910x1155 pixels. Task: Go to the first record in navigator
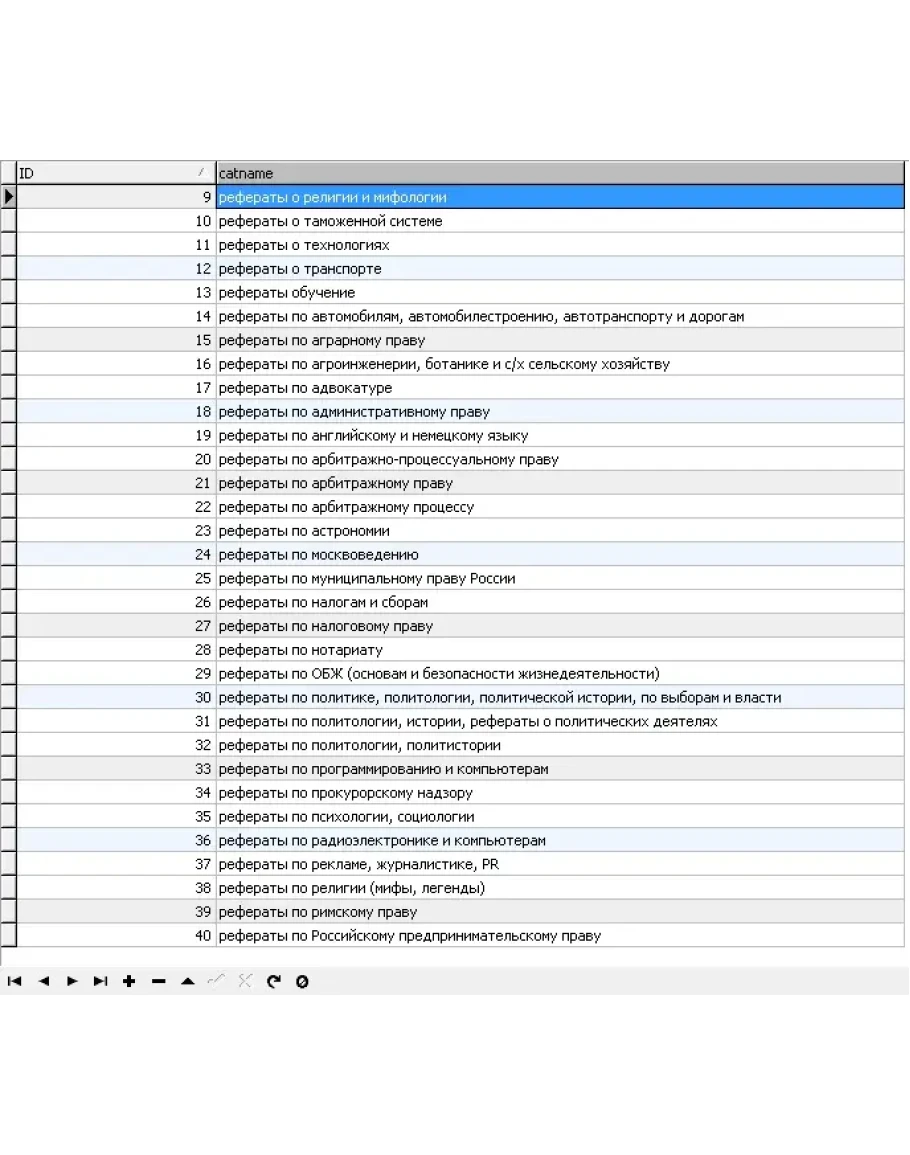pyautogui.click(x=14, y=981)
